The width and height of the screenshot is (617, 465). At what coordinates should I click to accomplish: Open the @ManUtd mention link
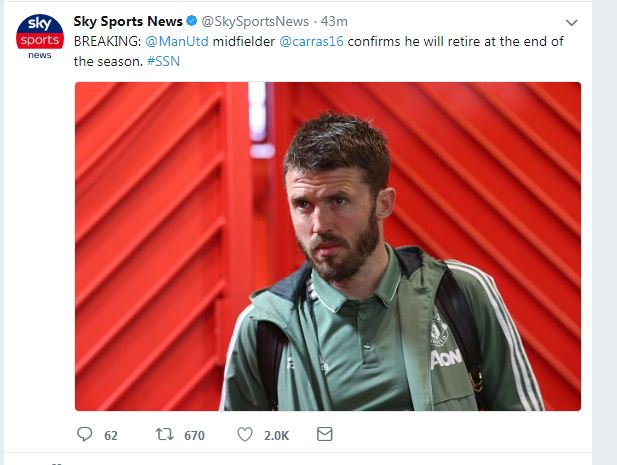tap(177, 41)
